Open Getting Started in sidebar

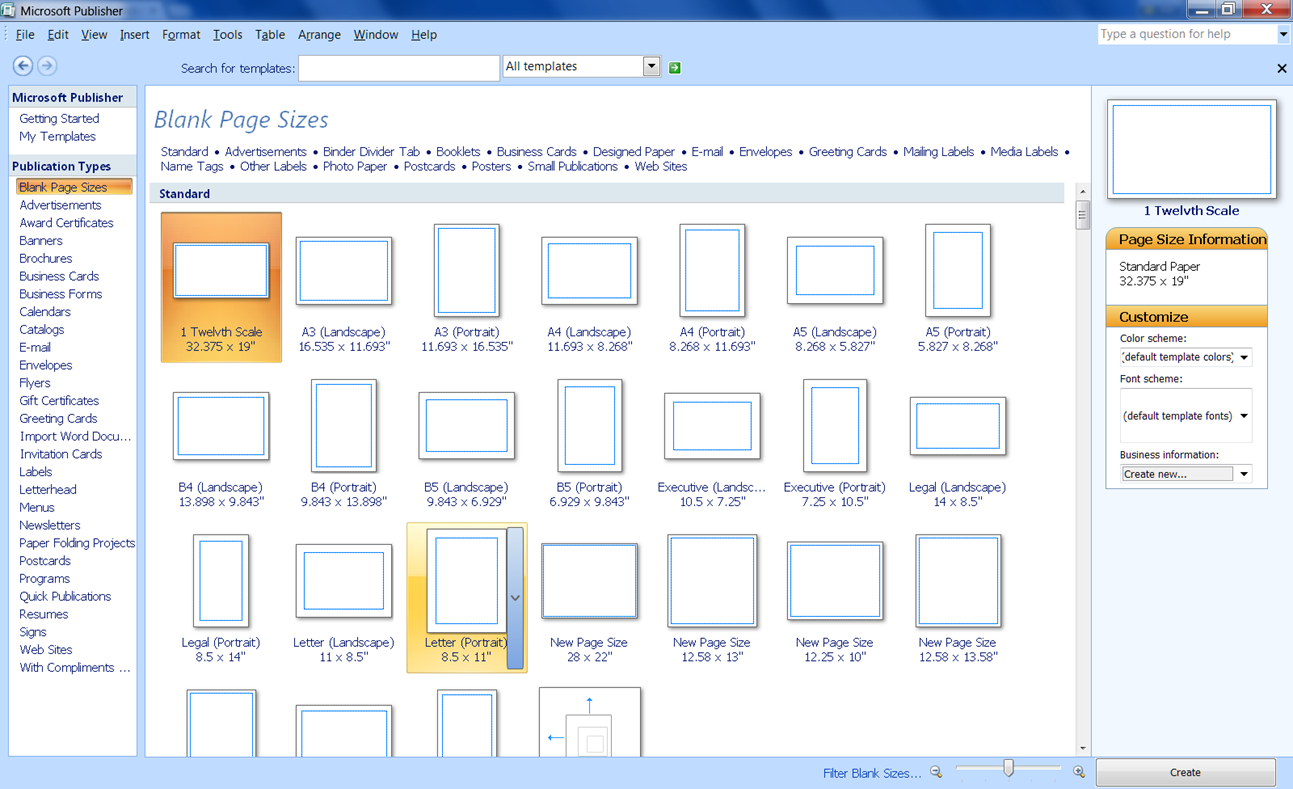point(59,119)
